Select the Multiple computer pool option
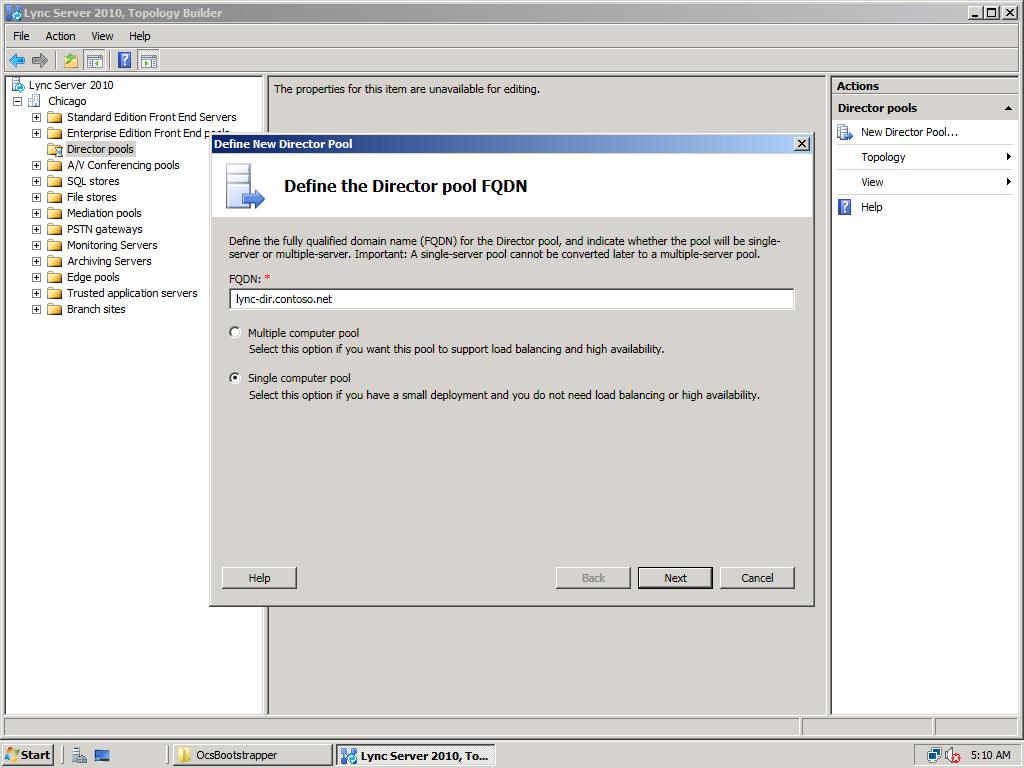This screenshot has height=768, width=1024. coord(235,332)
